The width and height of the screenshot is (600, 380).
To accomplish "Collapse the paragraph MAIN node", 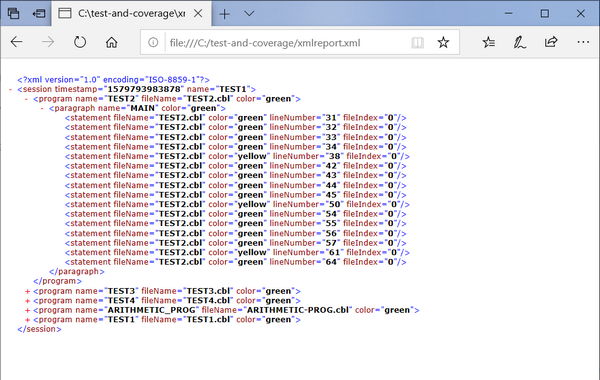I will tap(42, 109).
